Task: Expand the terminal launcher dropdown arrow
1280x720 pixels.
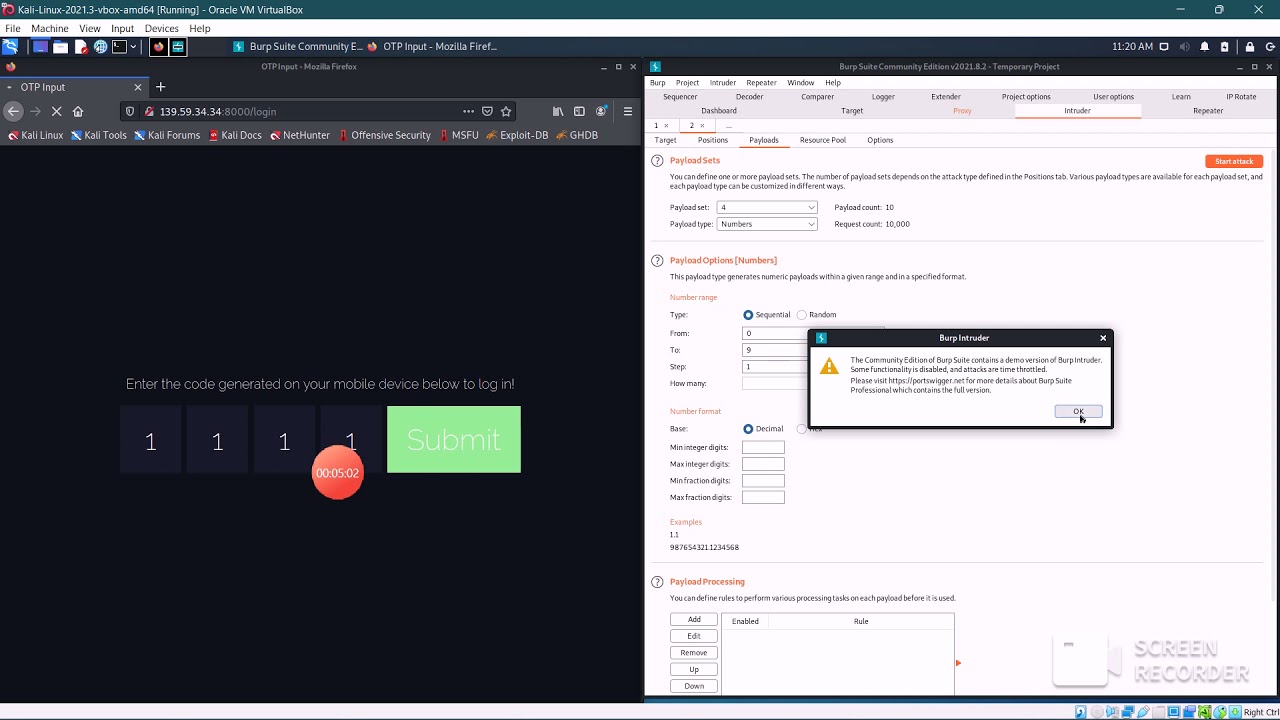Action: click(133, 46)
